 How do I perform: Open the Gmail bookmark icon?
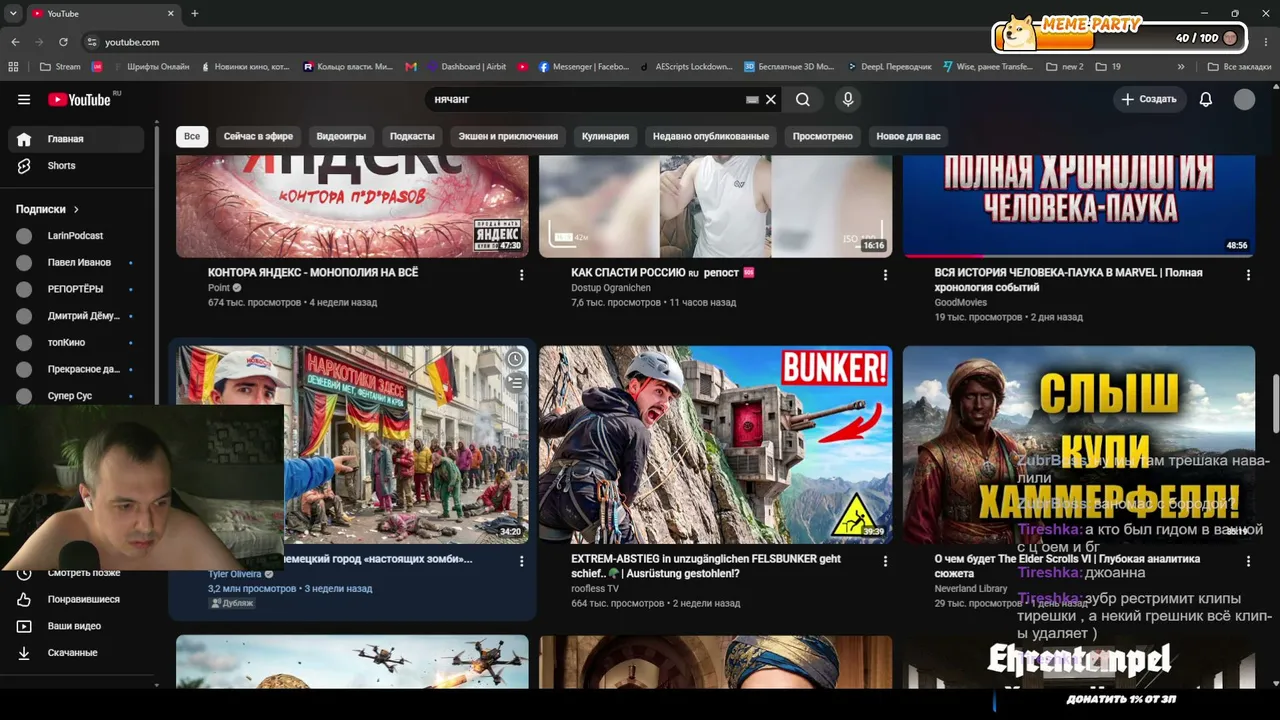(411, 67)
